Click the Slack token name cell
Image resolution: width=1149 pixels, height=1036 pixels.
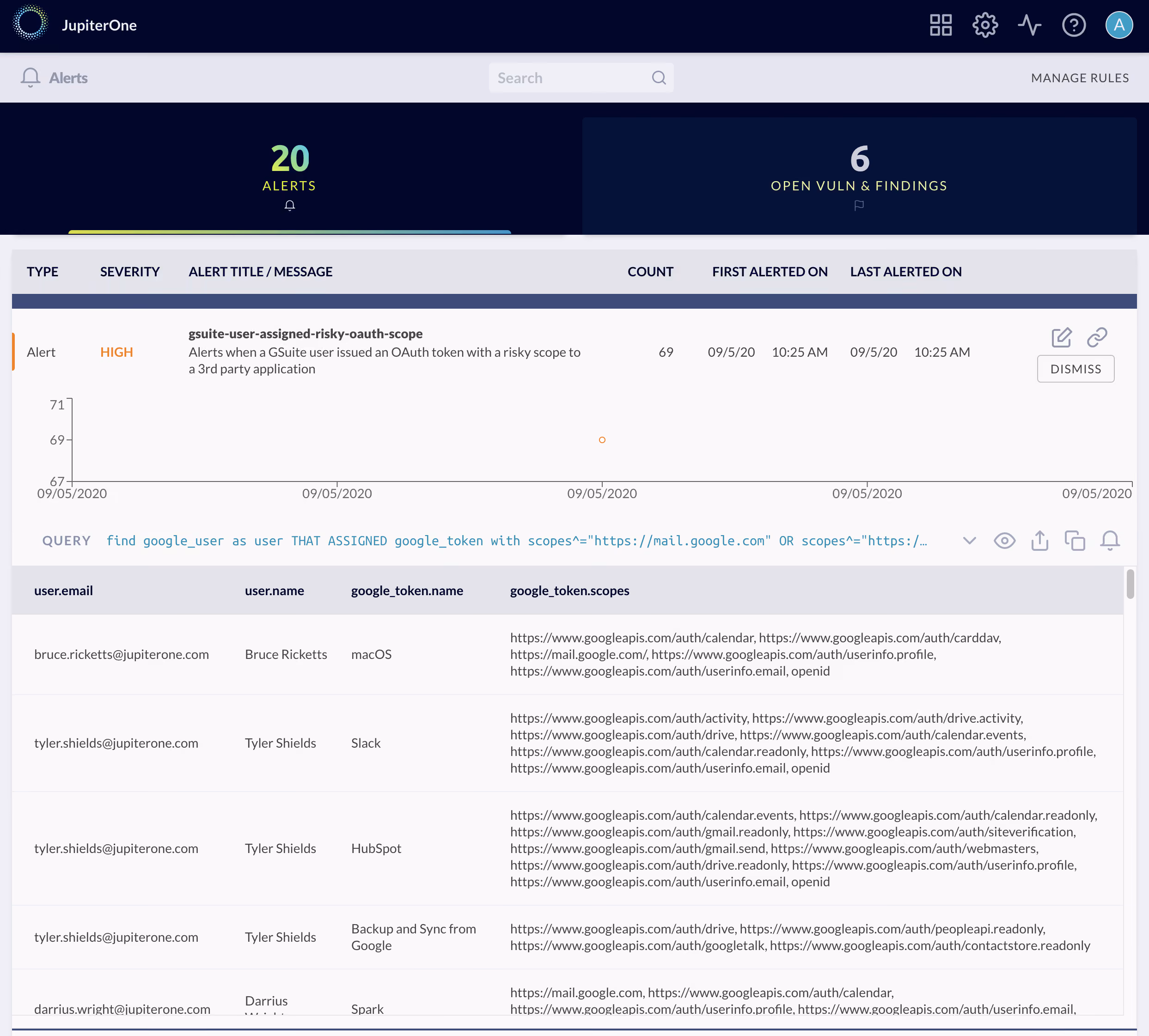(366, 743)
